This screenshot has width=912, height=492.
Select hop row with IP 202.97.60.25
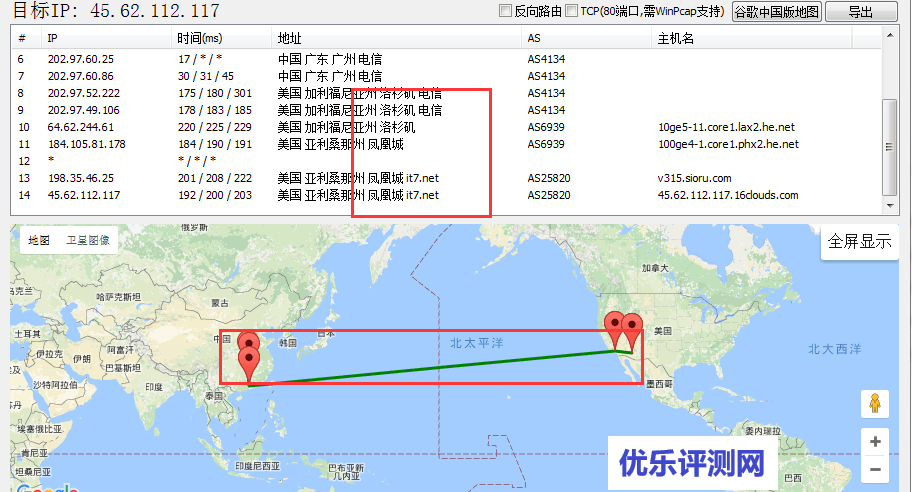tap(446, 59)
